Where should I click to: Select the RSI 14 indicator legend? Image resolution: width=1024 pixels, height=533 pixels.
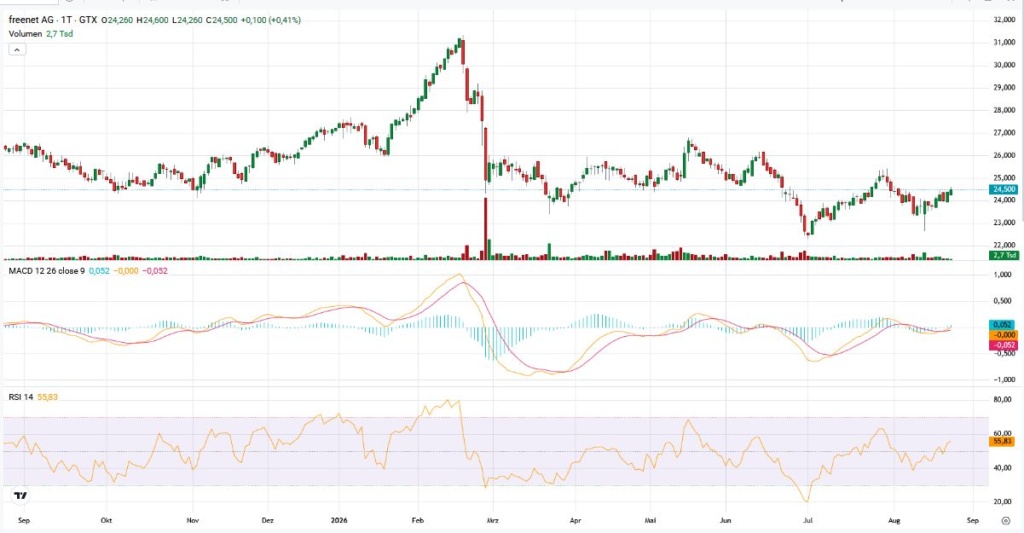pos(21,396)
